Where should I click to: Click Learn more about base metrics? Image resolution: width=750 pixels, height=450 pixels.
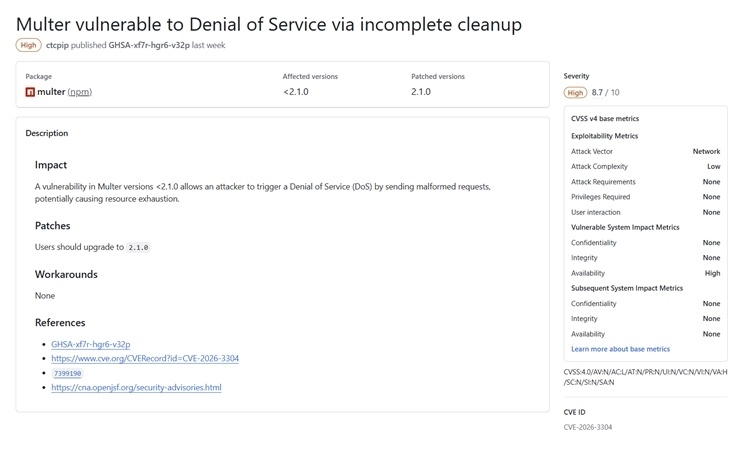(620, 349)
